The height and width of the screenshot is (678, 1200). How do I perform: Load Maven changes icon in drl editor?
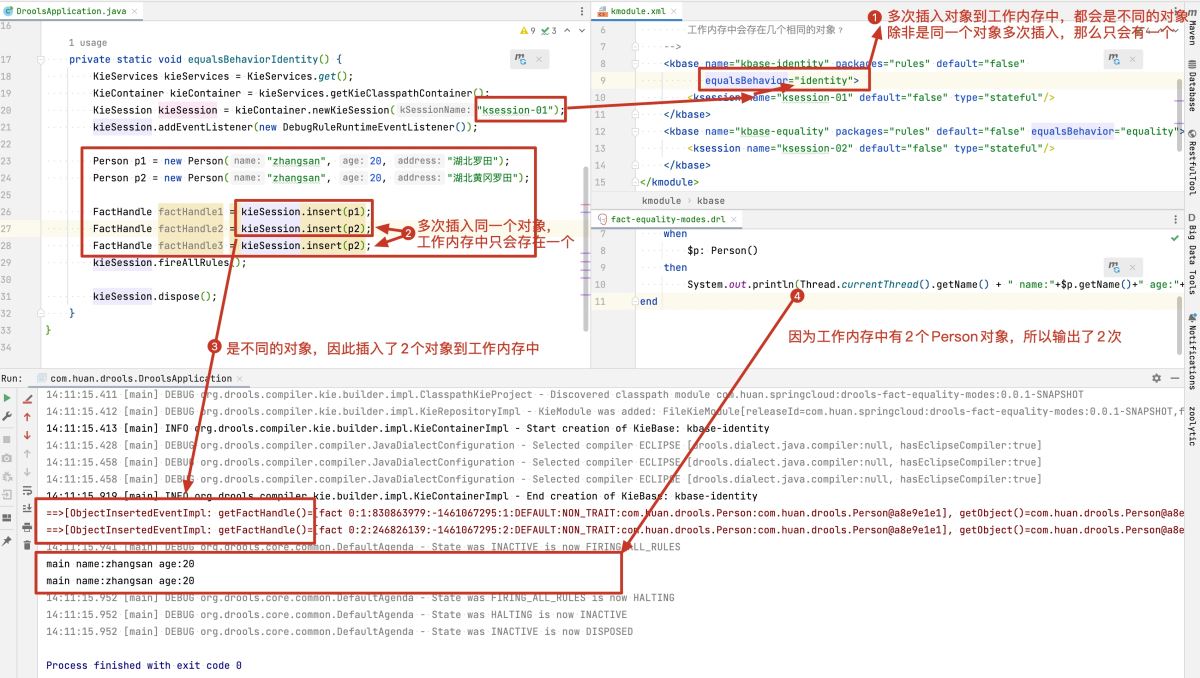pyautogui.click(x=1116, y=267)
